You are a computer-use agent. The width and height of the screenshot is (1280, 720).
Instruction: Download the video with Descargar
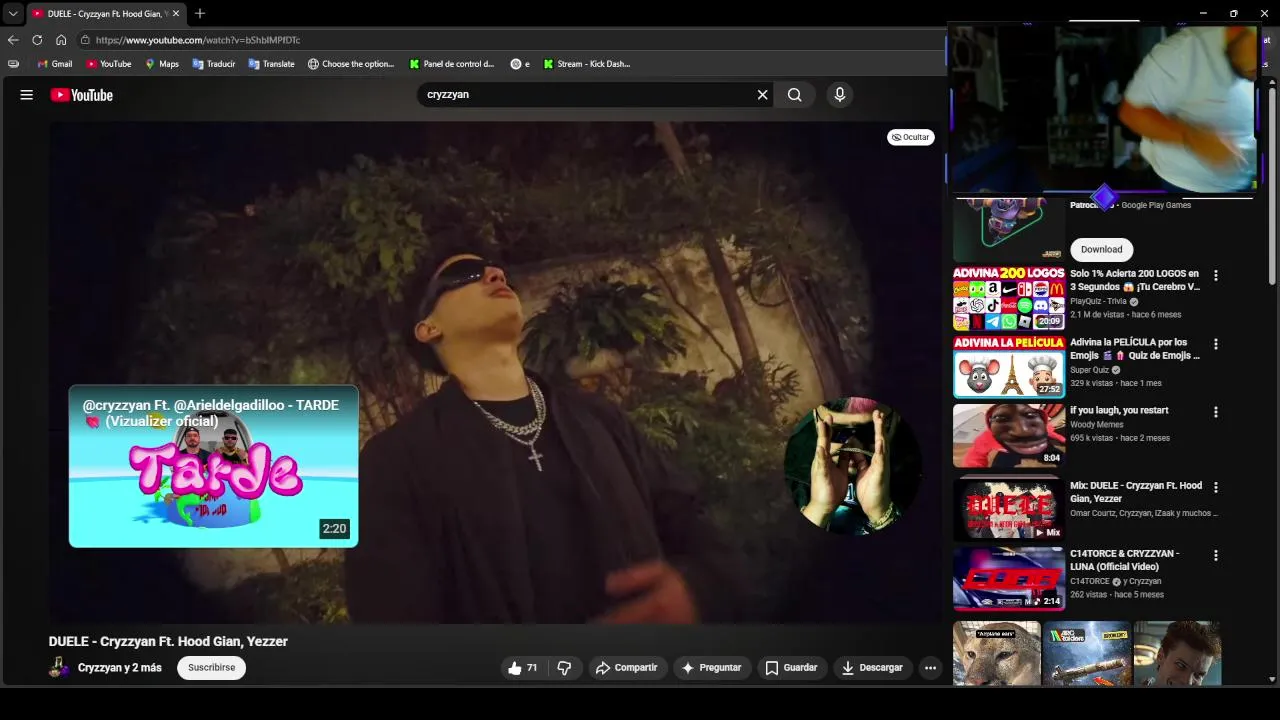(872, 668)
